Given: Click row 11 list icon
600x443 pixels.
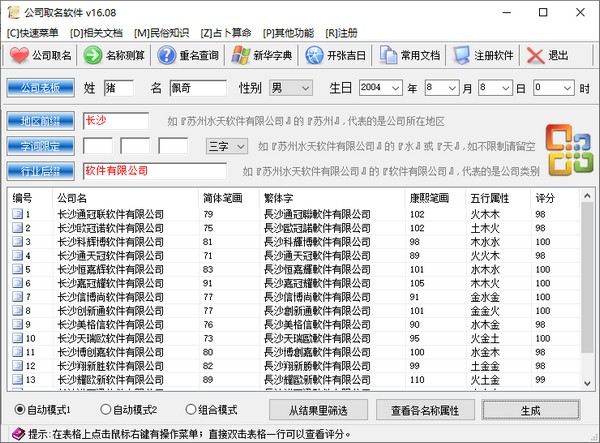Looking at the screenshot, I should pyautogui.click(x=18, y=351).
